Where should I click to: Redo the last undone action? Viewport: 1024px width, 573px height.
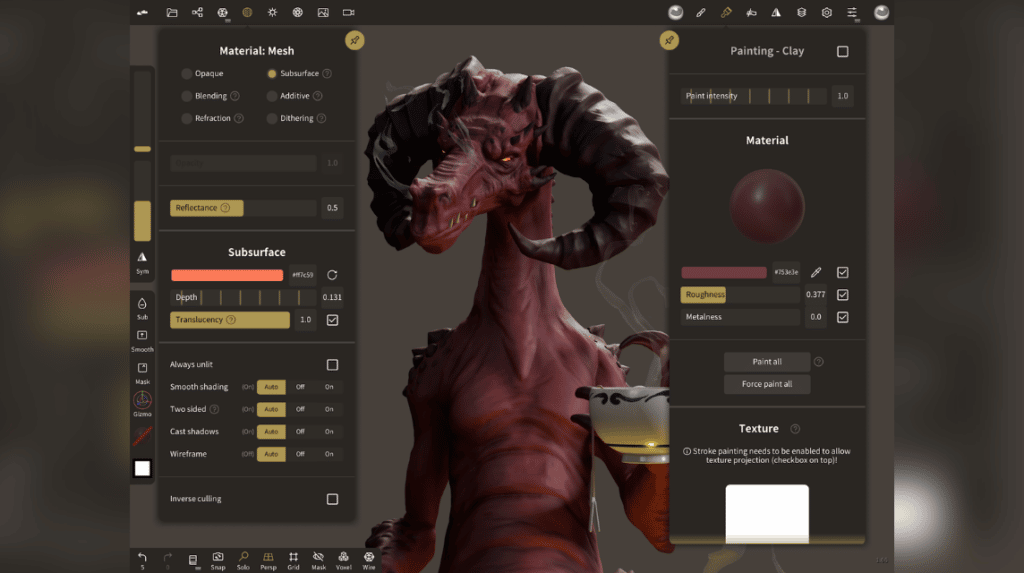[168, 559]
